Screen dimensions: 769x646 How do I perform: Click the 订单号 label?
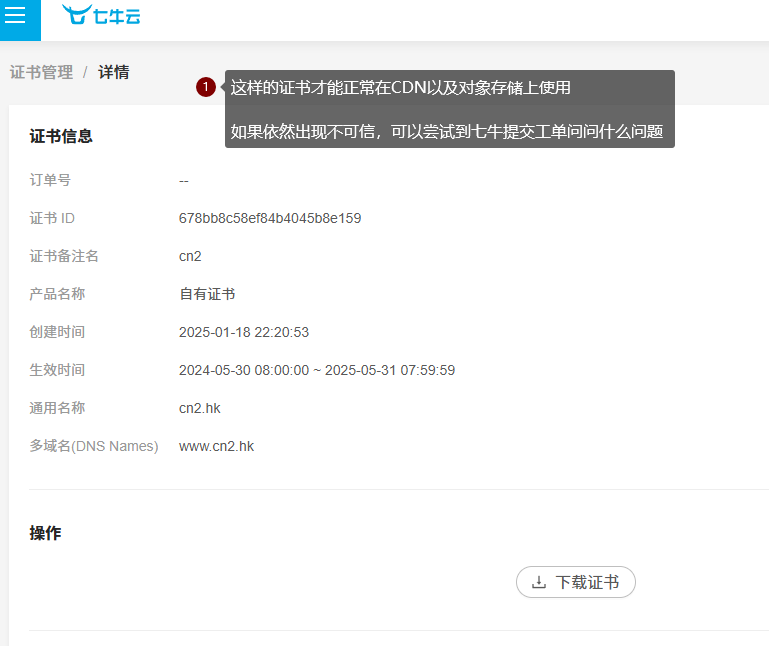[x=50, y=180]
